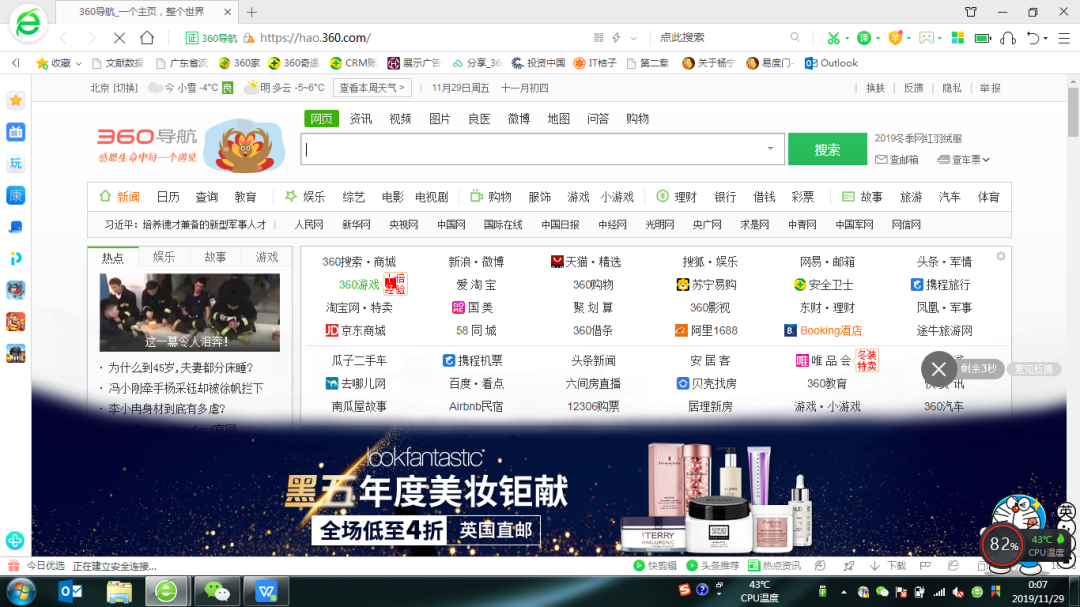Click the 北京 [切换] city switch

114,88
